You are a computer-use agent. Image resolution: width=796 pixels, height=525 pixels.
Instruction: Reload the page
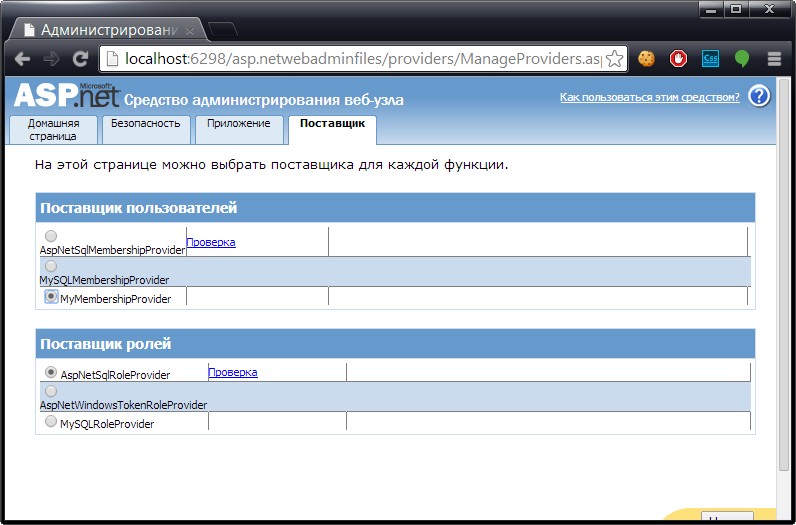click(80, 59)
